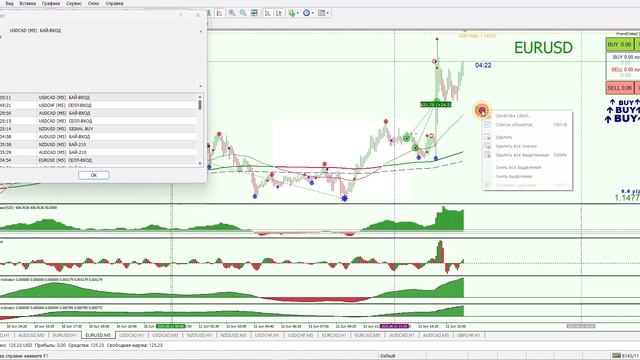Click the connection status indicator in status bar
The image size is (640, 360).
pos(625,356)
